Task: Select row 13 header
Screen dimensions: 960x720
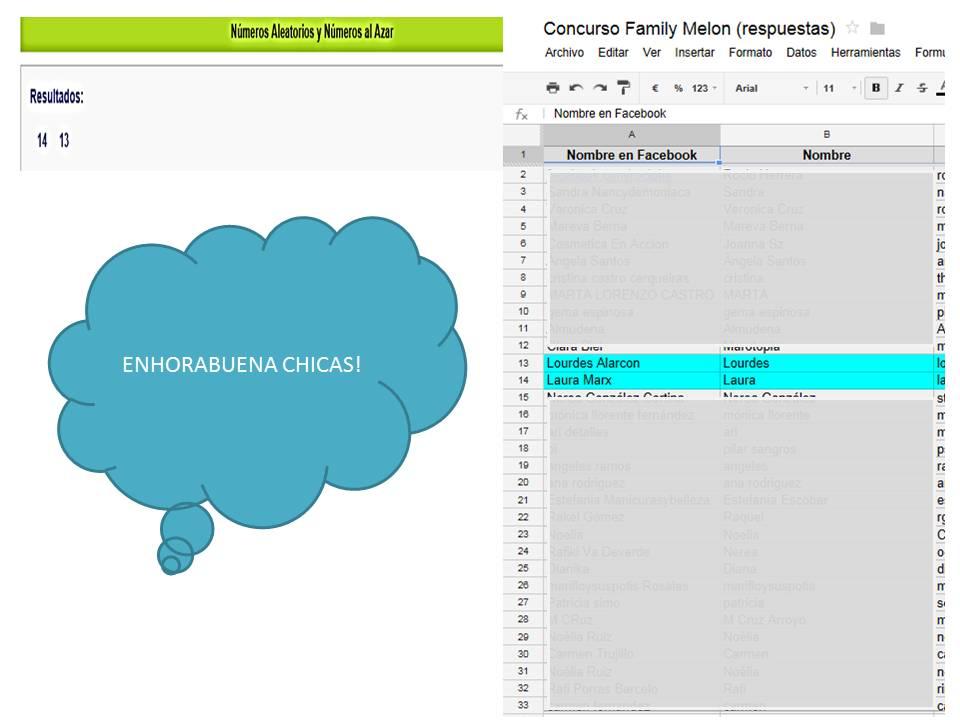Action: (x=522, y=363)
